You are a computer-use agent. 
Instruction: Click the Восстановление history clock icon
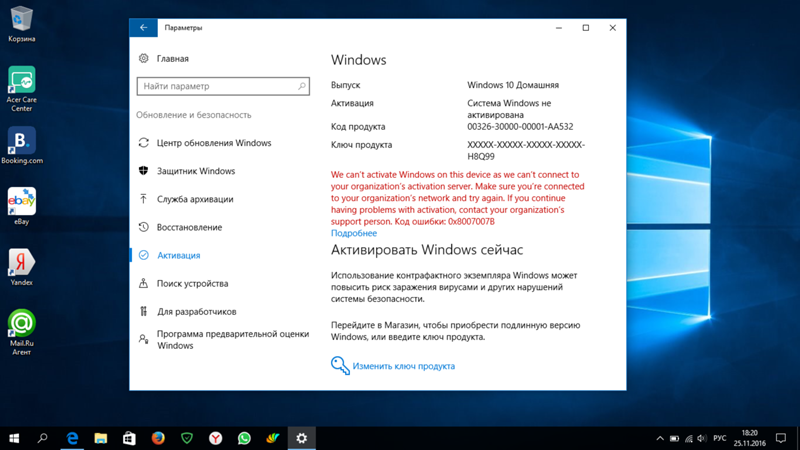[143, 227]
